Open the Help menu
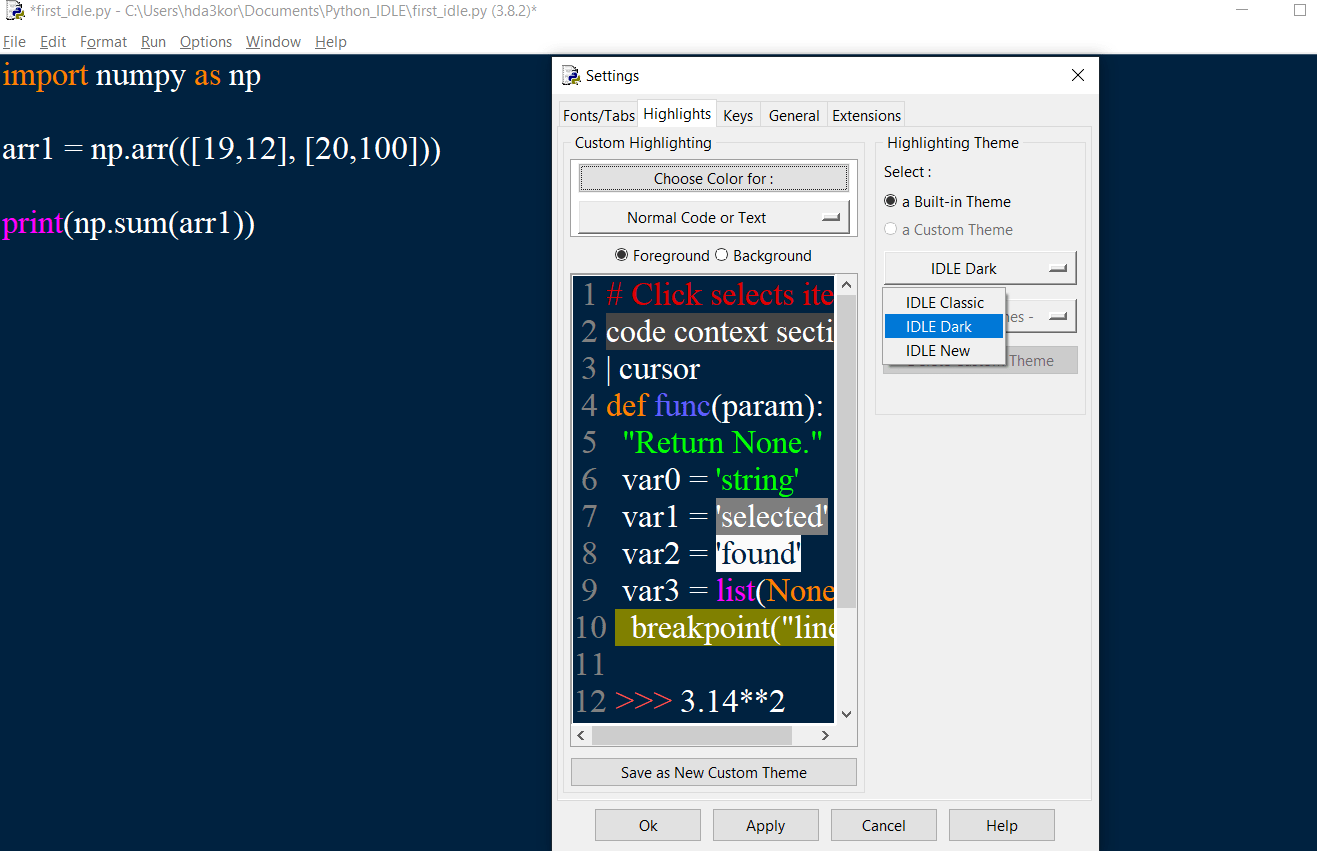Image resolution: width=1317 pixels, height=851 pixels. [x=331, y=42]
